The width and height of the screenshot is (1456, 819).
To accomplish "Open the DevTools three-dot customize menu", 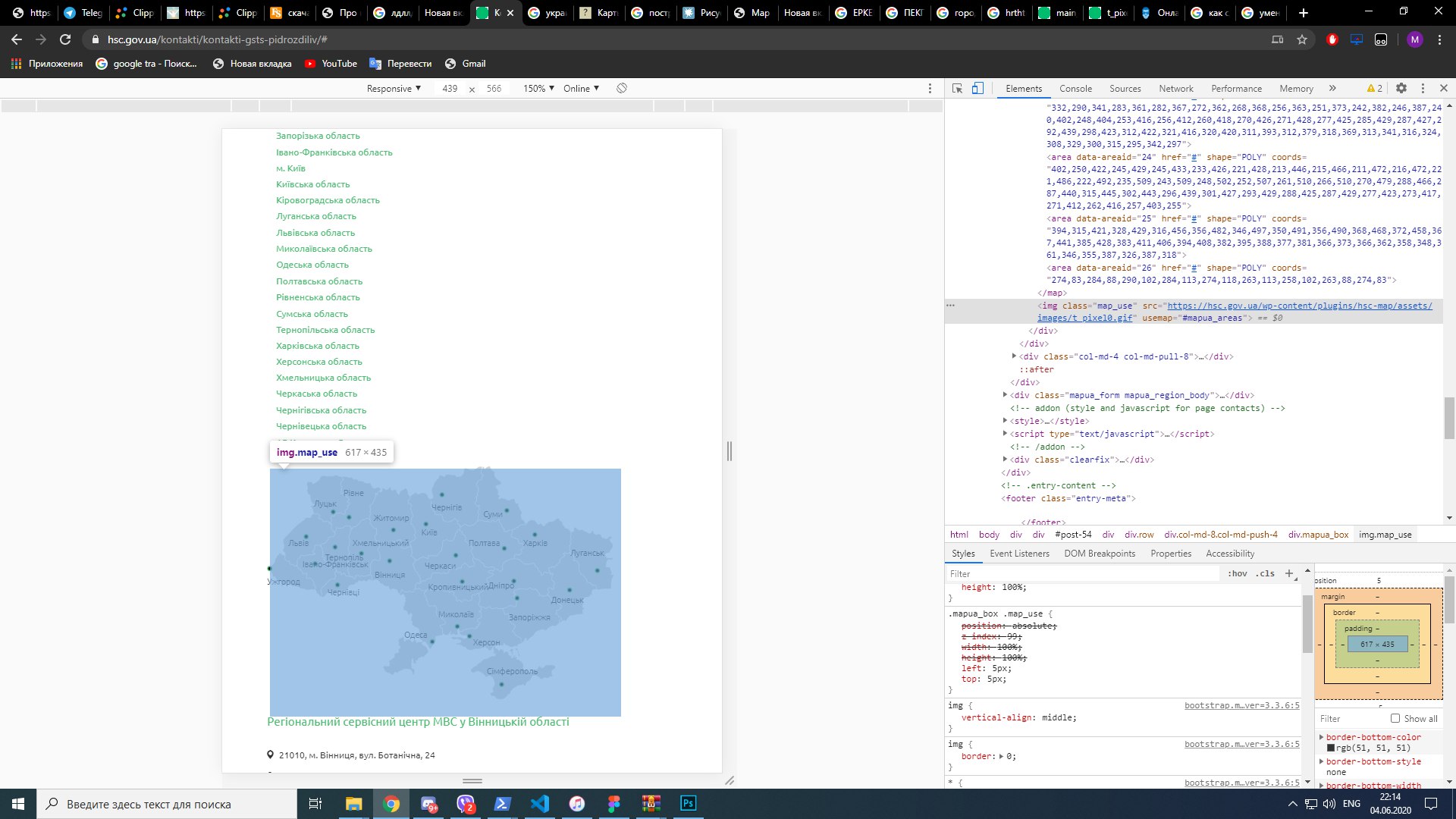I will (1423, 89).
